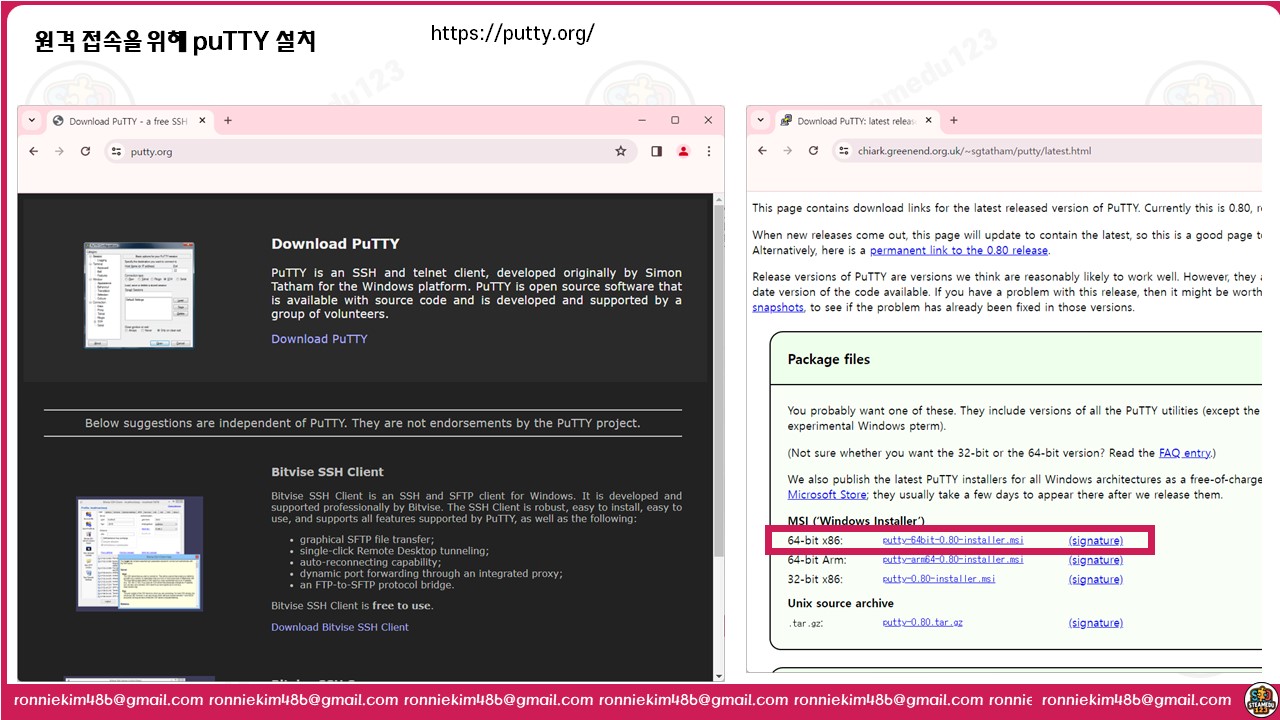Click signature link for 64-bit x86
Viewport: 1280px width, 720px height.
point(1096,541)
